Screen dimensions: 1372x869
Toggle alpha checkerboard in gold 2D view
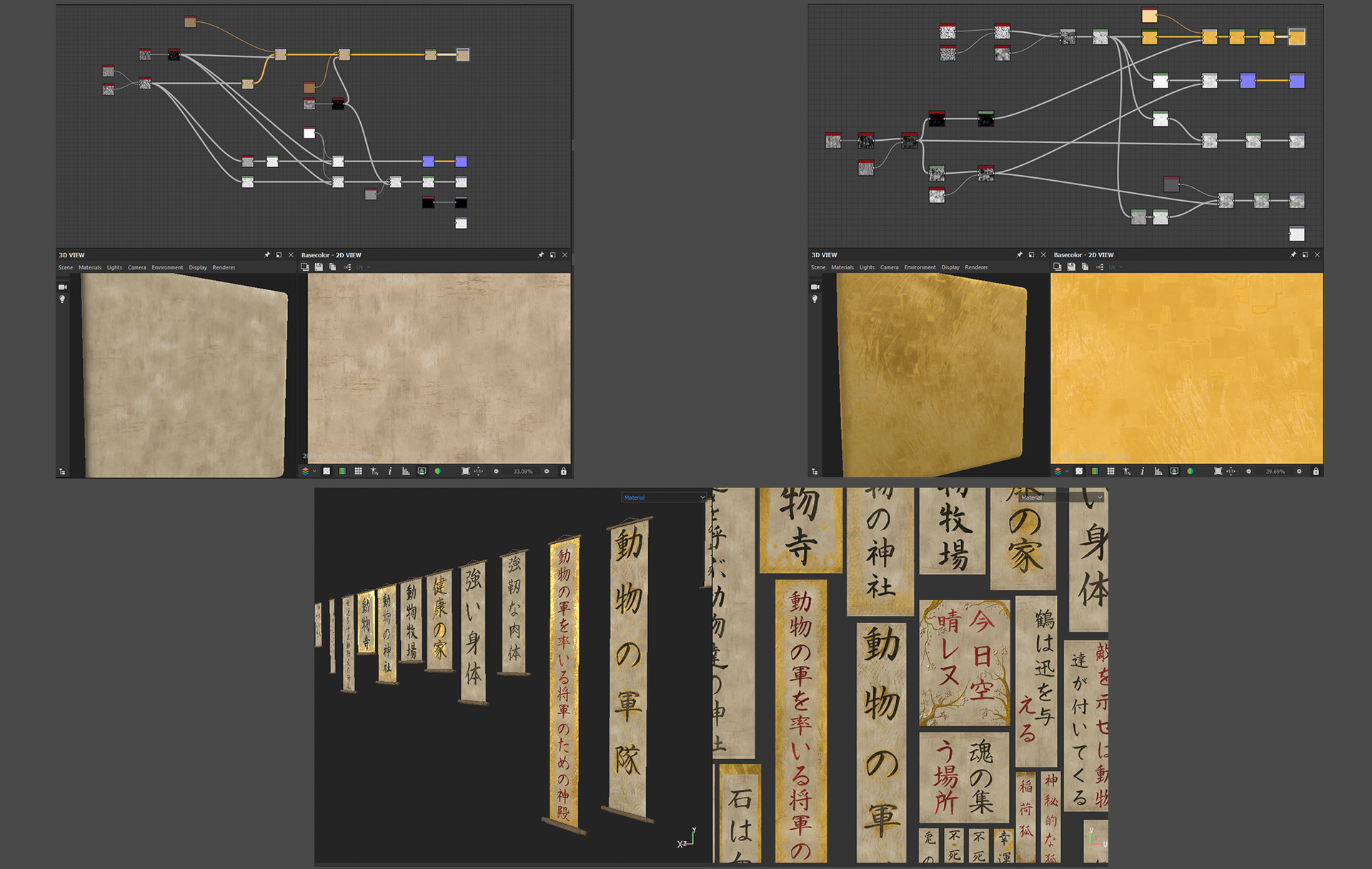1079,472
